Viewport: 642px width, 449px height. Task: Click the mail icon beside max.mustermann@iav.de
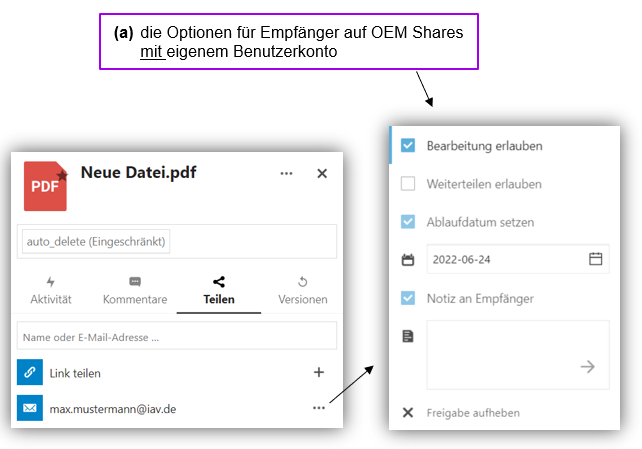(x=30, y=408)
